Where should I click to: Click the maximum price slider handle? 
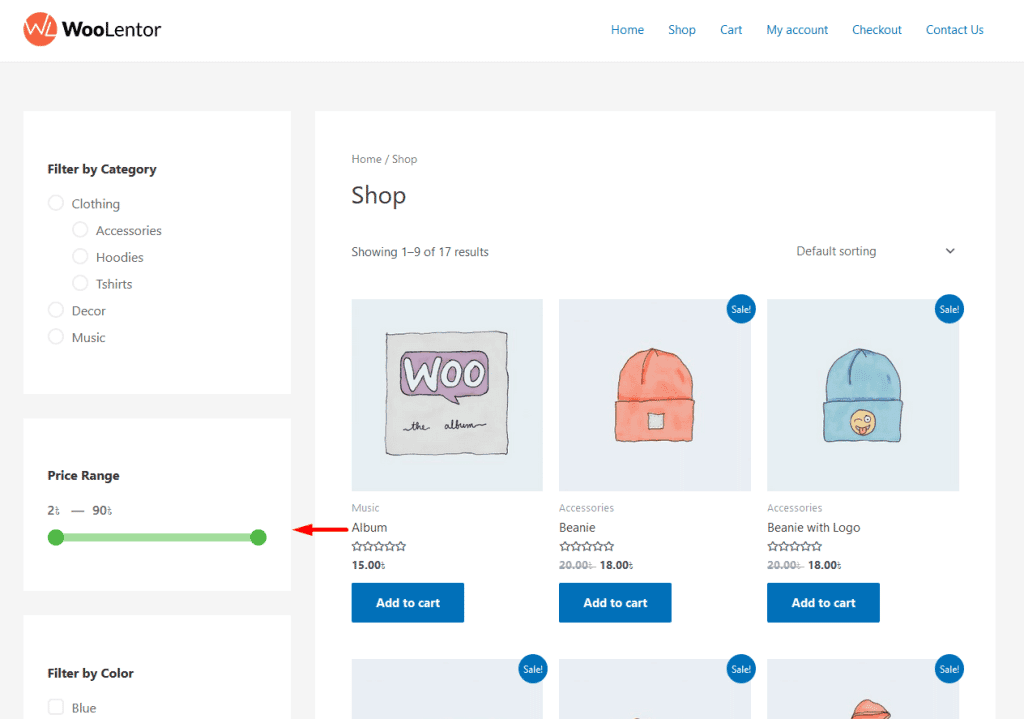[x=258, y=538]
